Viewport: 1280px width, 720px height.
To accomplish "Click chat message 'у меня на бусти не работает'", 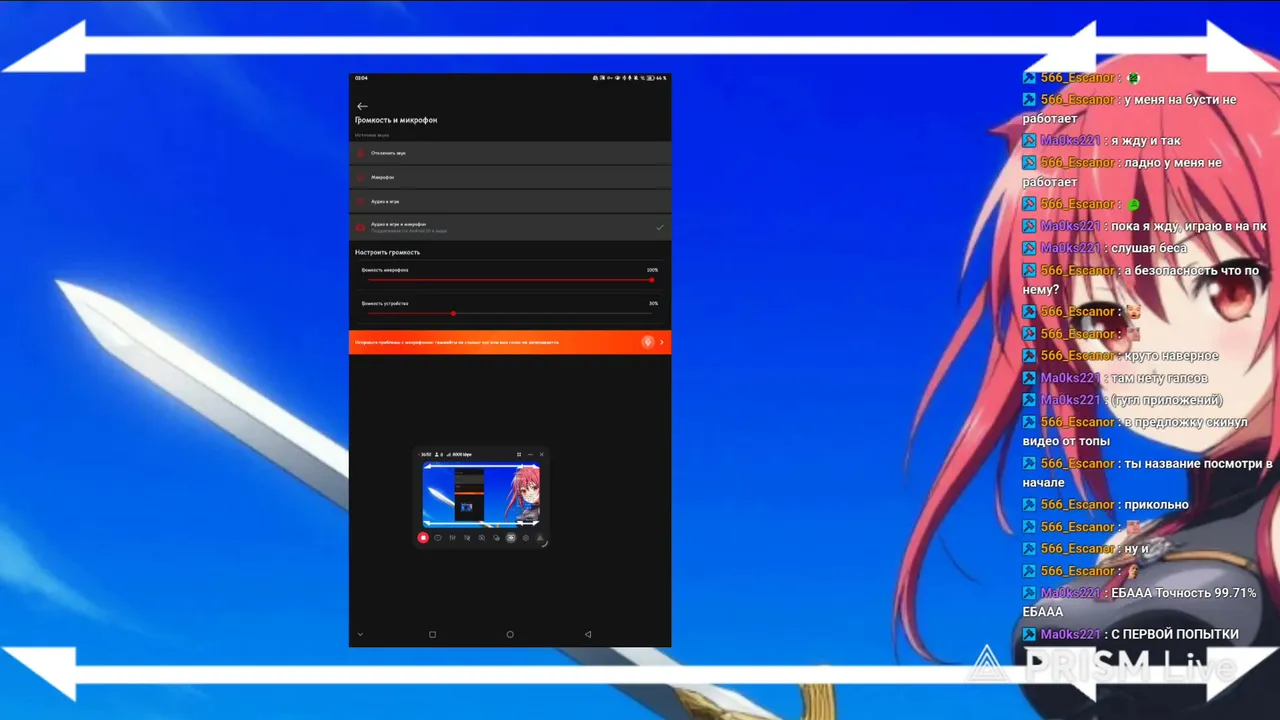I will pyautogui.click(x=1129, y=109).
